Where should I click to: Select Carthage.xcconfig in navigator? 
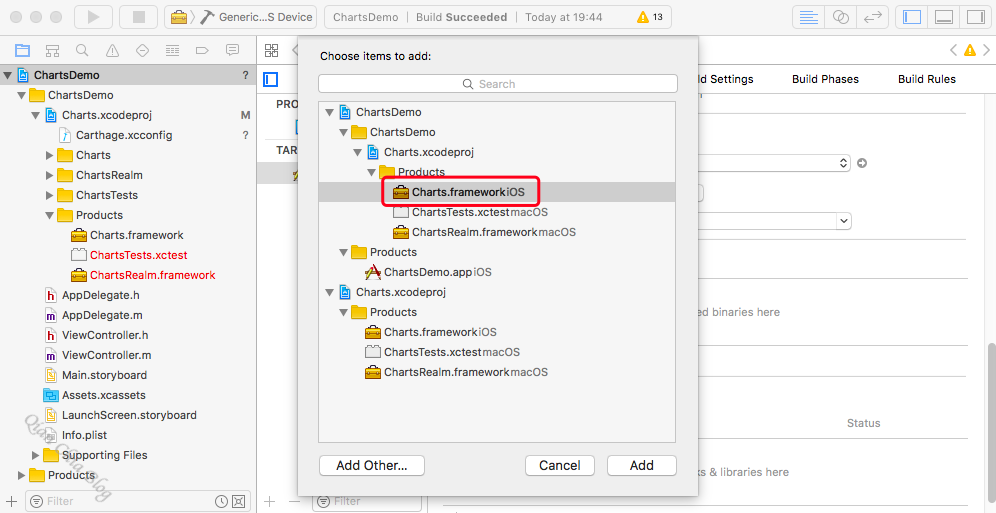124,135
